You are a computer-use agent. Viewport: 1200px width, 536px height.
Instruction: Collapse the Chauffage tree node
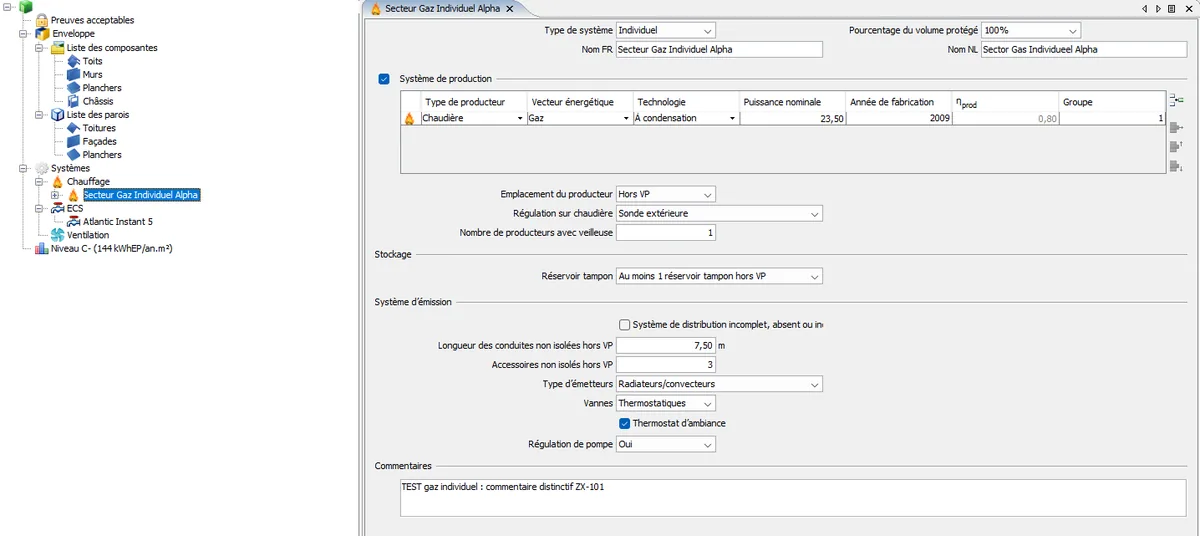tap(40, 182)
